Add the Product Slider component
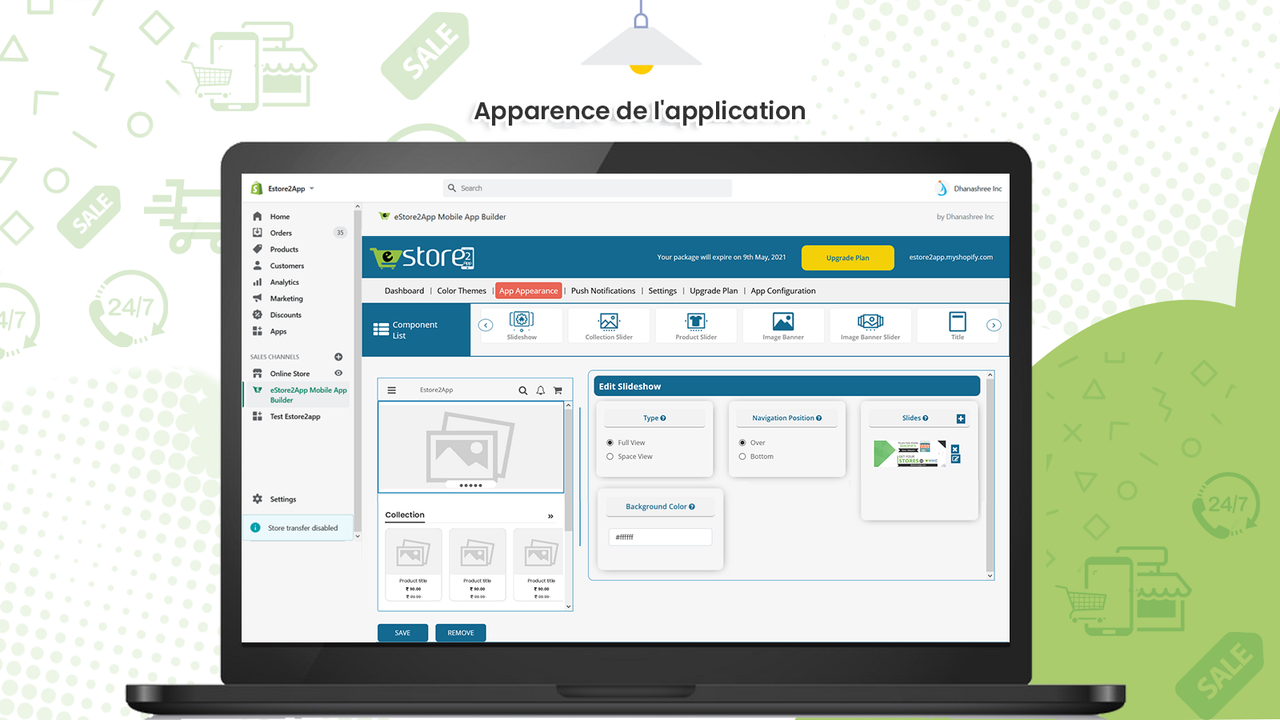This screenshot has height=720, width=1280. 696,326
